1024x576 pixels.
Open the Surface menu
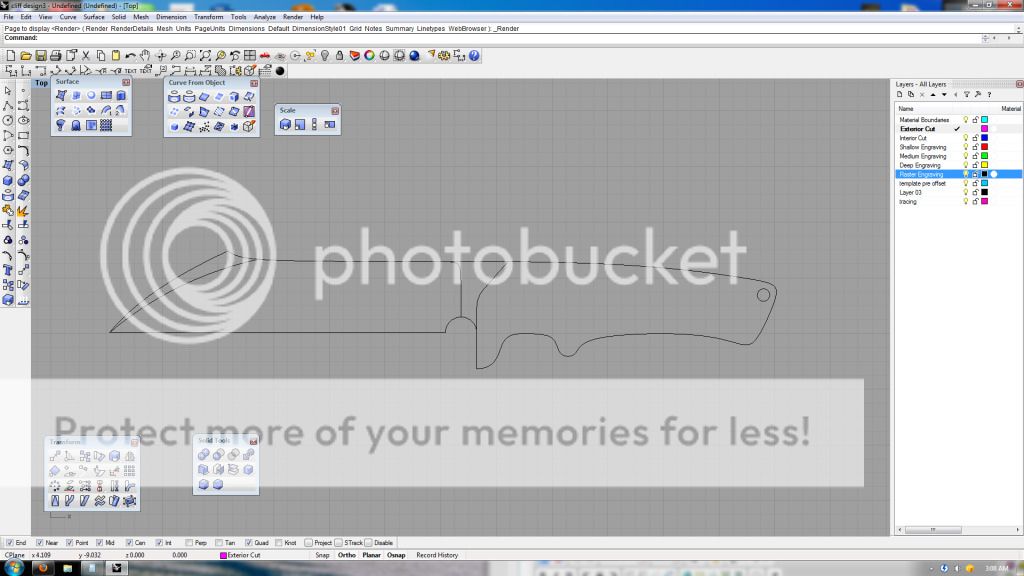[94, 17]
